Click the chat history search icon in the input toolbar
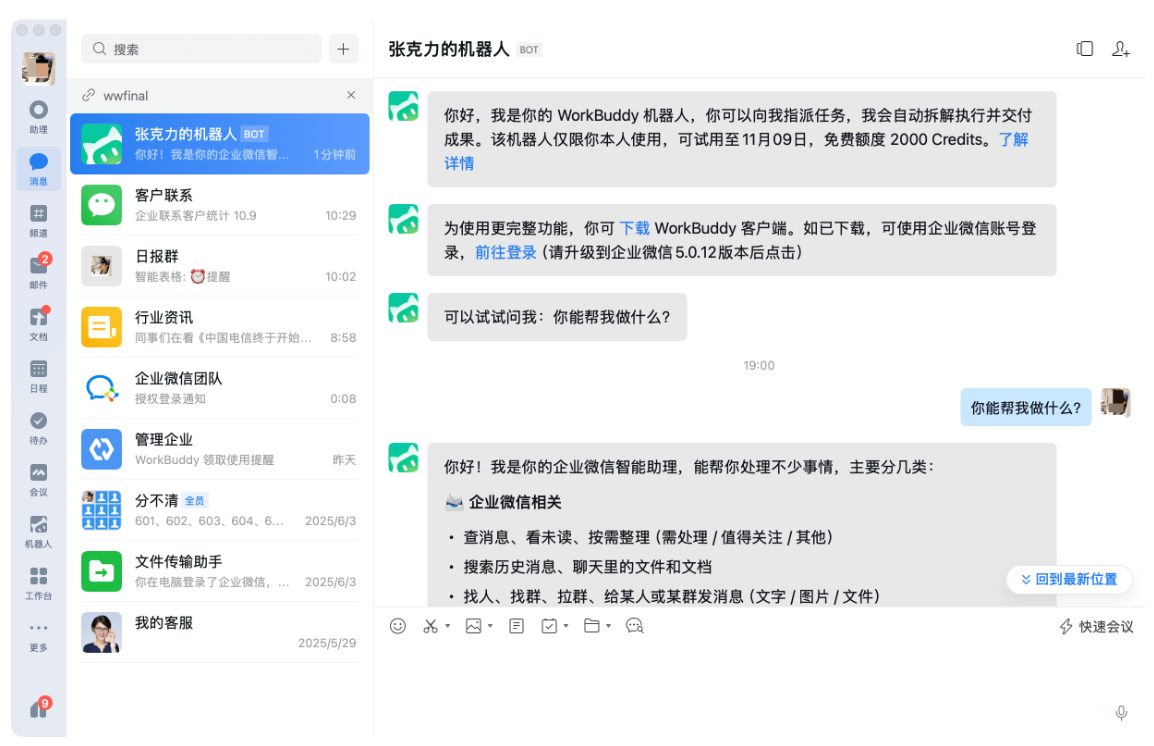 click(634, 626)
